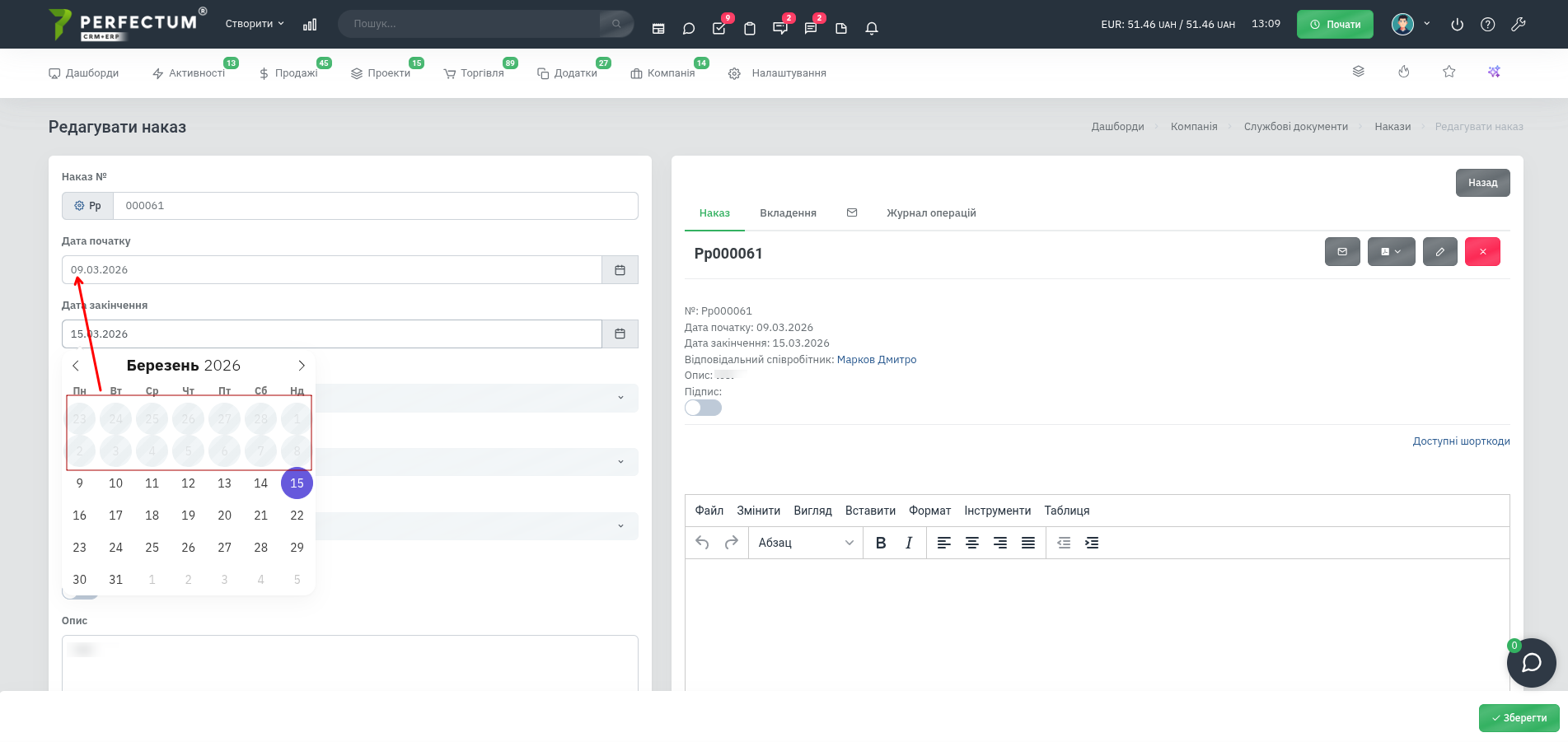Open the statistics bar chart icon
The image size is (1568, 742).
310,25
